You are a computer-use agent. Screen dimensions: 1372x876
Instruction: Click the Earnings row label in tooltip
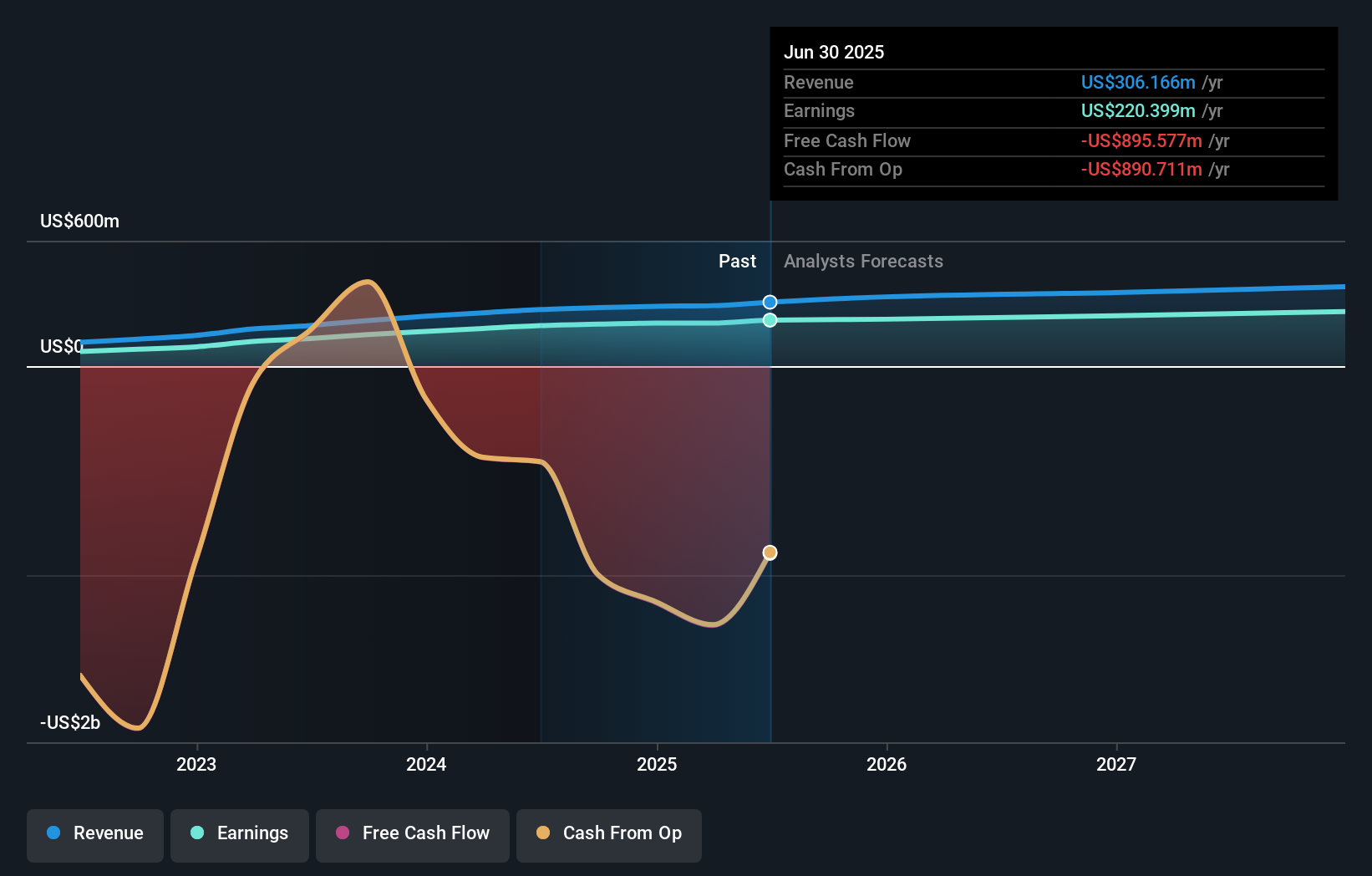pyautogui.click(x=819, y=110)
